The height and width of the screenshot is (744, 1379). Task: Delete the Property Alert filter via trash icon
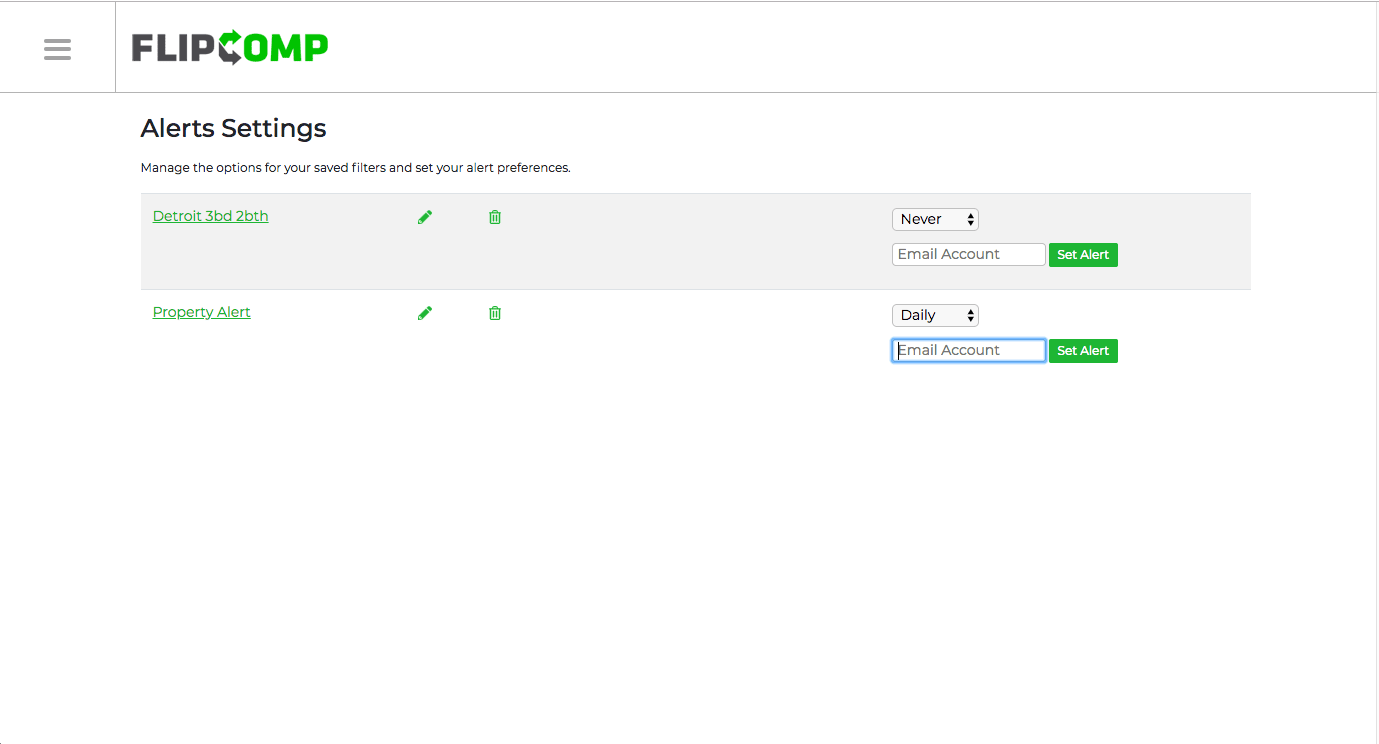click(494, 312)
